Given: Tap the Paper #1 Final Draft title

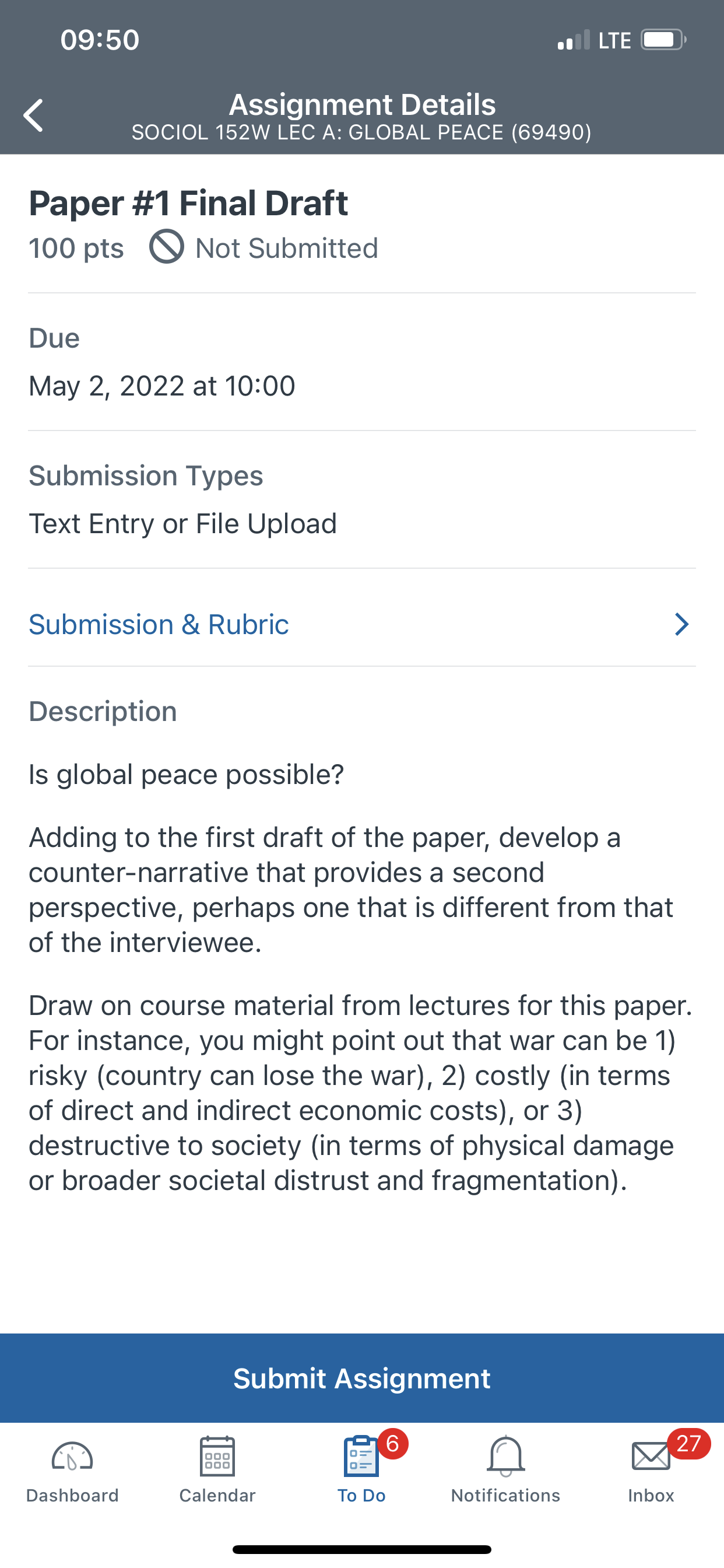Looking at the screenshot, I should click(x=189, y=202).
